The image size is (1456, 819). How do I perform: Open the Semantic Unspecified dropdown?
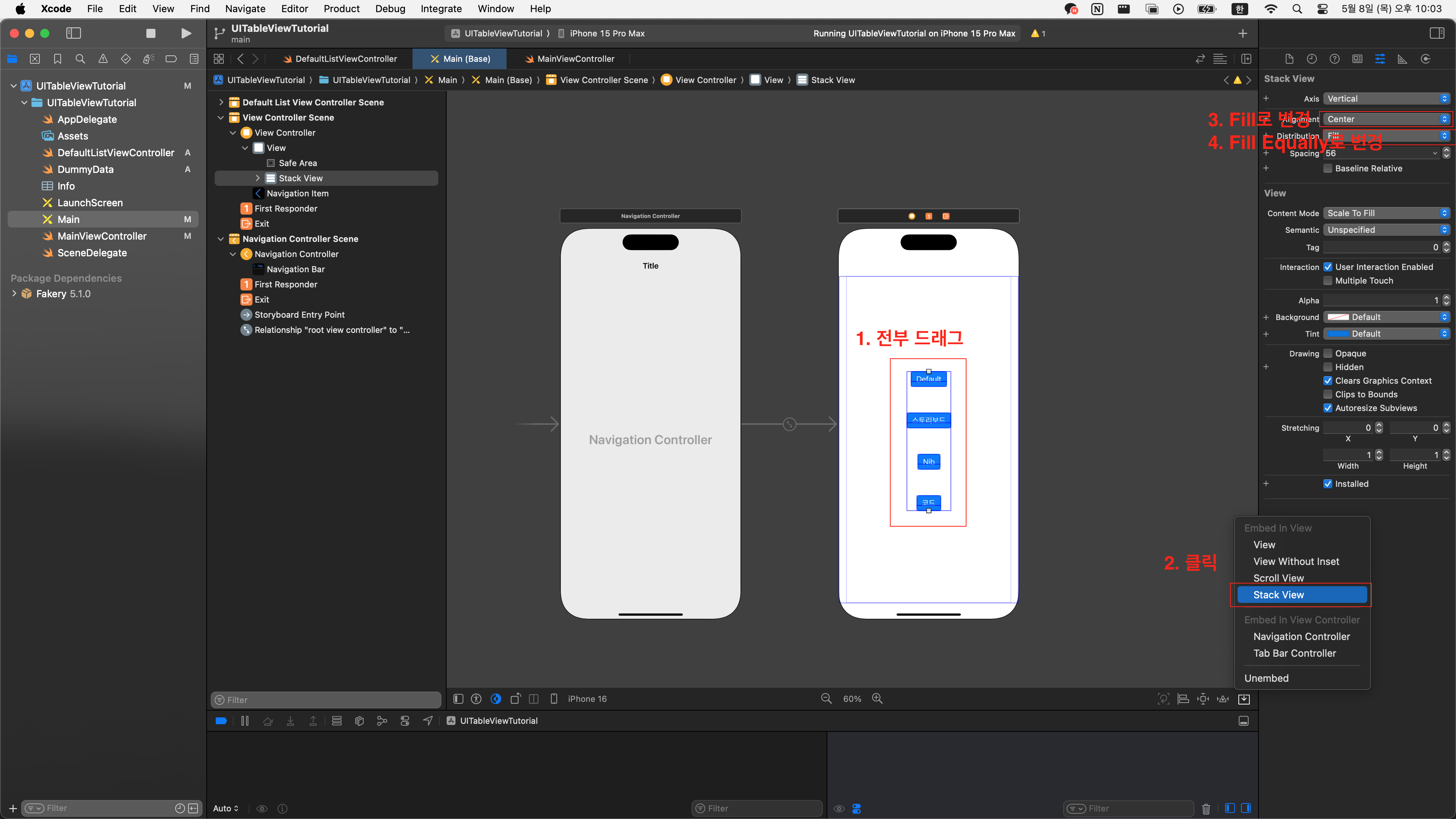(x=1386, y=230)
